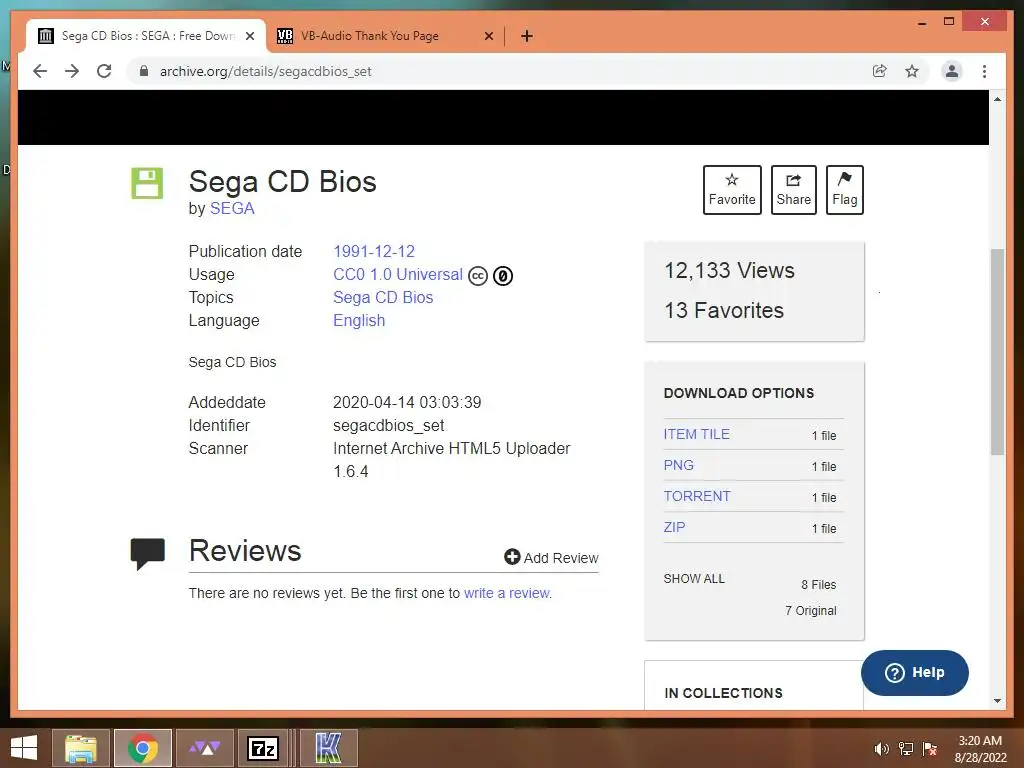Screen dimensions: 1024x768
Task: Open the Sega CD Bios topic link
Action: [383, 298]
